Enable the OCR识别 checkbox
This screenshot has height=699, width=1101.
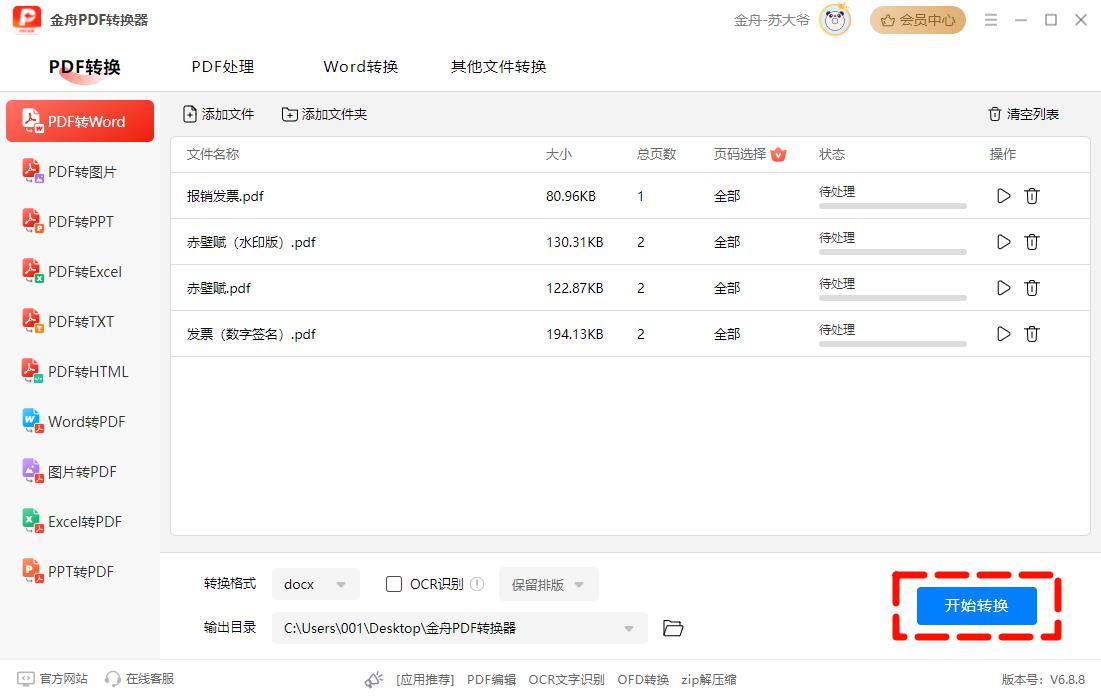tap(394, 584)
